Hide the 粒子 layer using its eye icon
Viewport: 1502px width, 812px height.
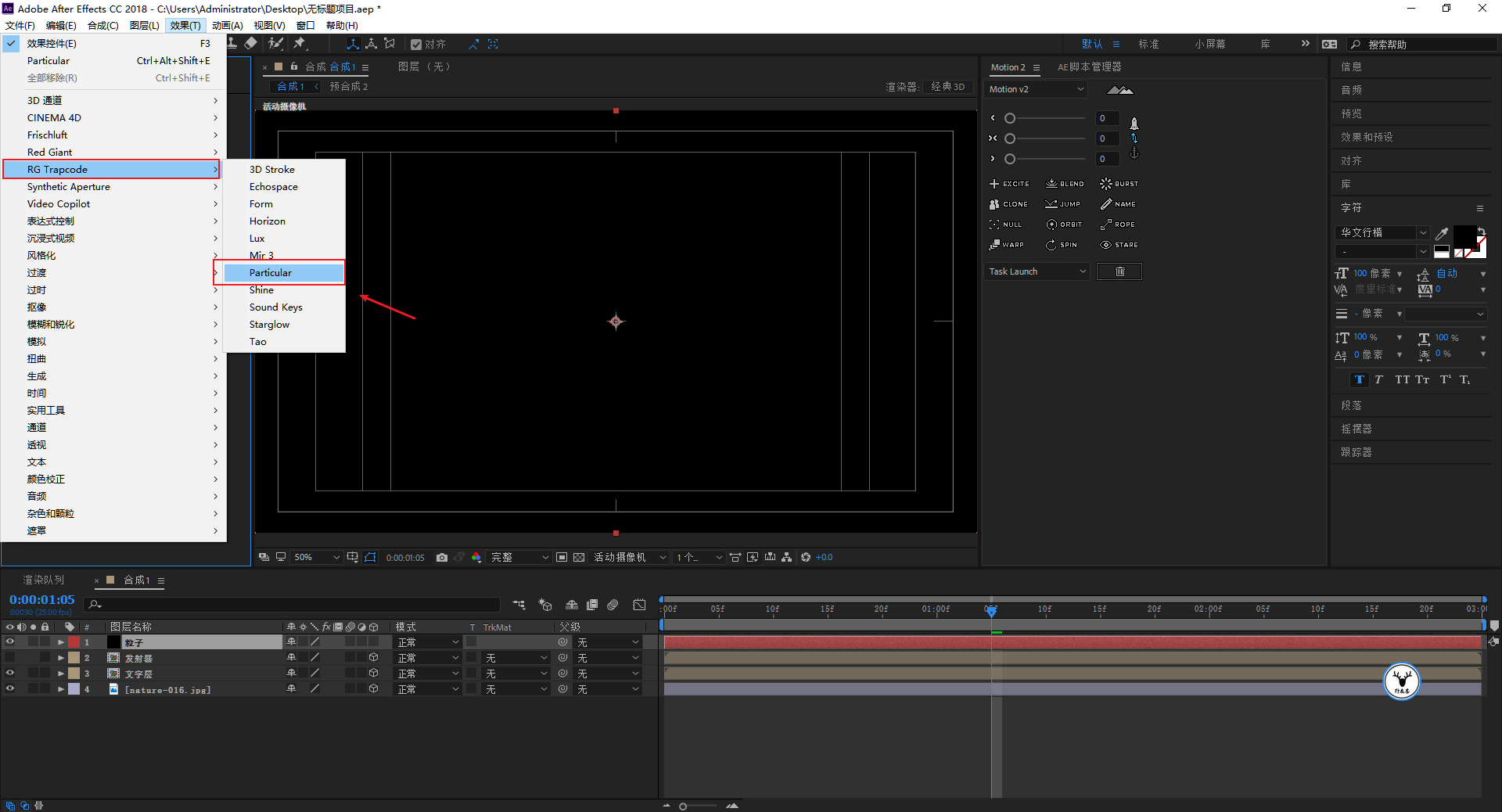(10, 642)
